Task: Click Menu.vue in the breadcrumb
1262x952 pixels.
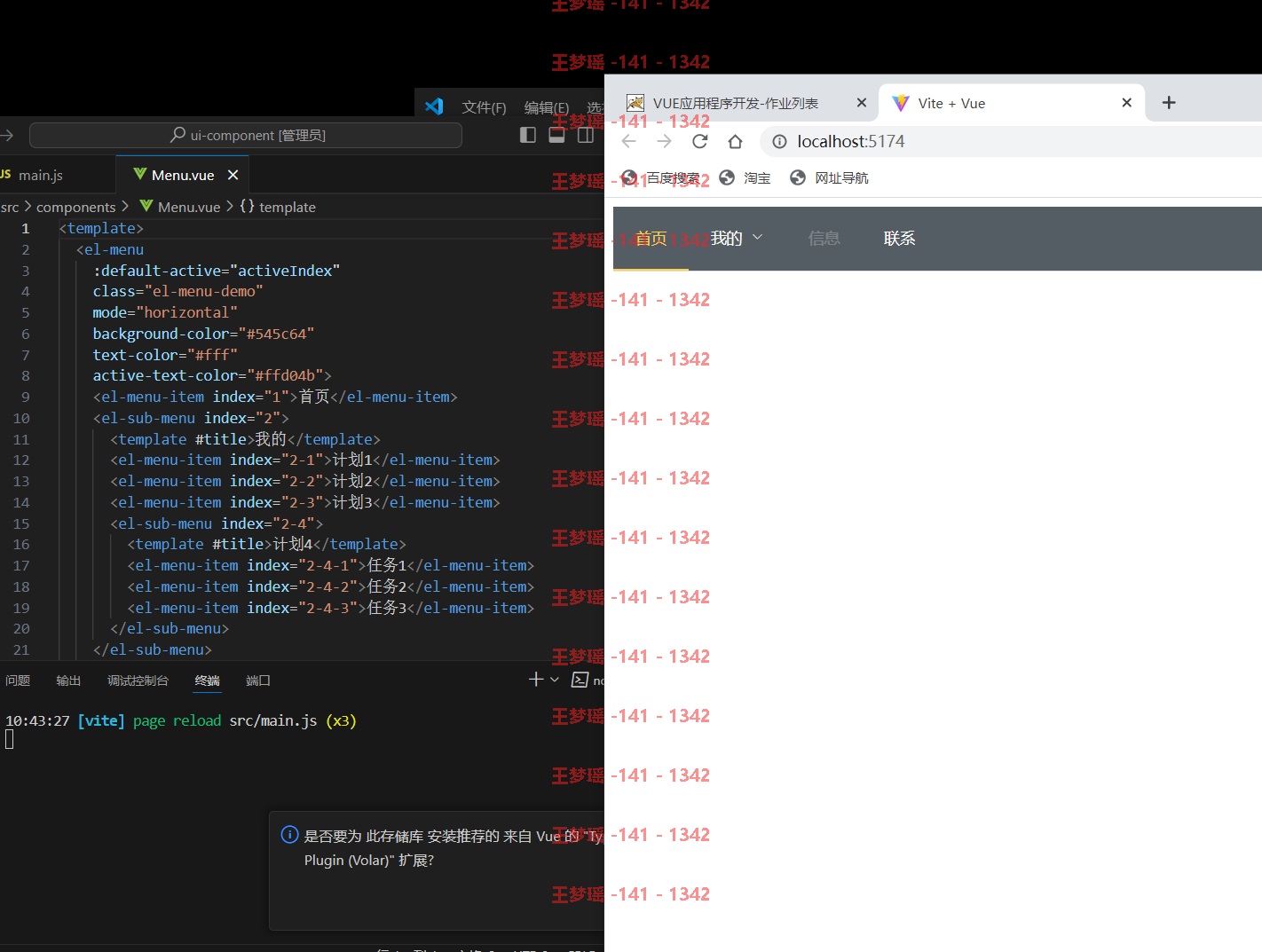Action: (180, 207)
